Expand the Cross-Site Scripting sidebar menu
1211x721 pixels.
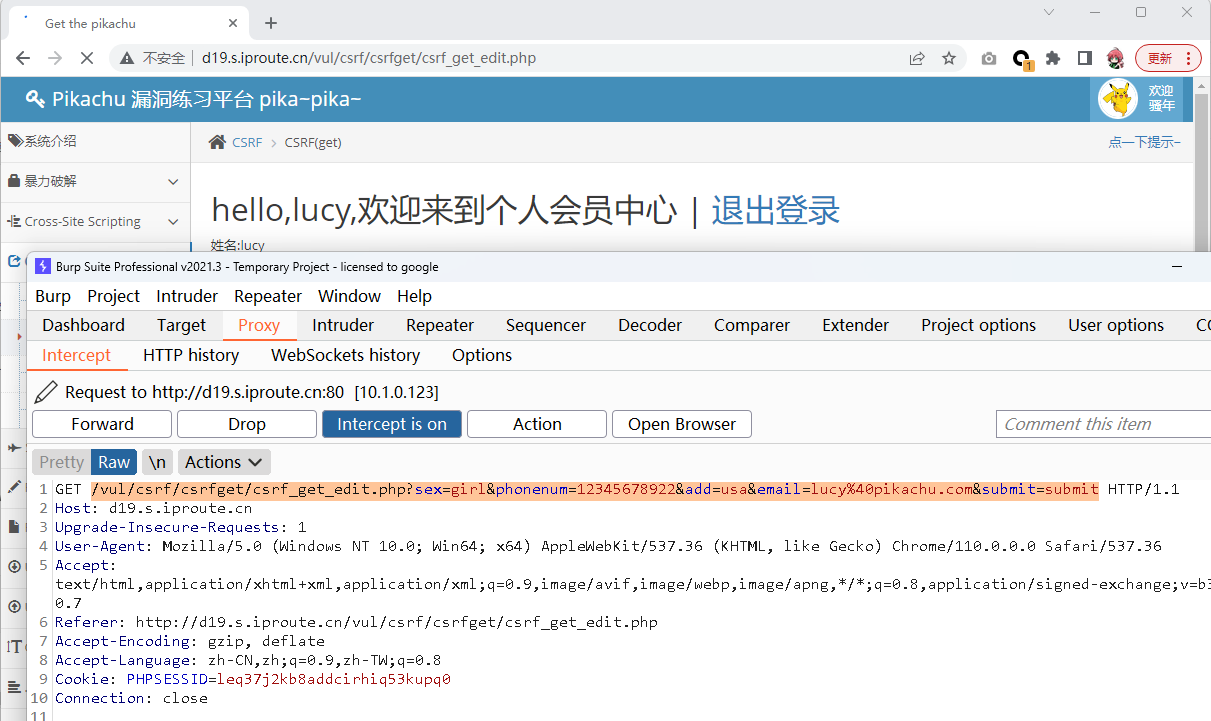pyautogui.click(x=95, y=222)
